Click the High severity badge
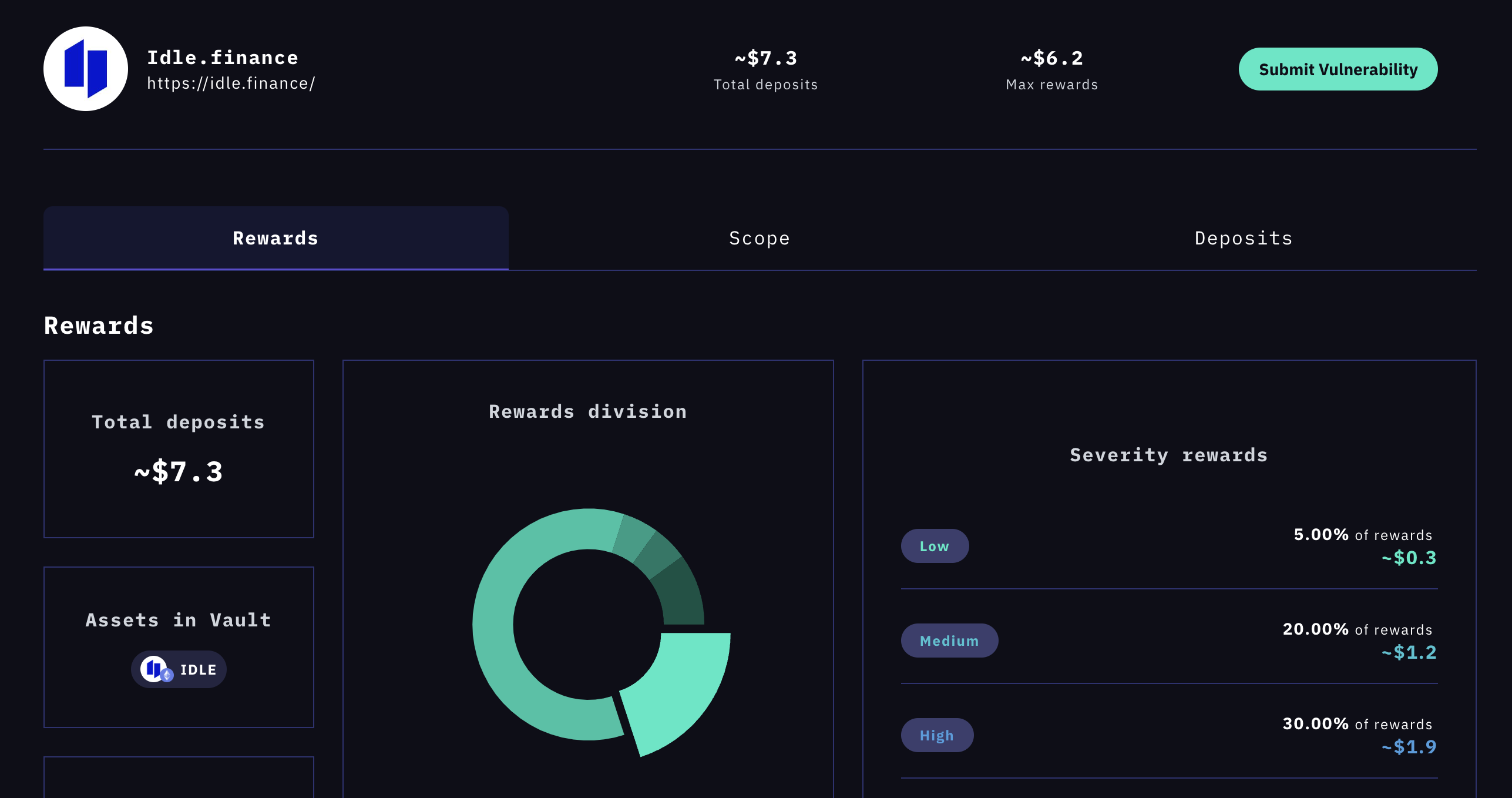 pyautogui.click(x=936, y=735)
